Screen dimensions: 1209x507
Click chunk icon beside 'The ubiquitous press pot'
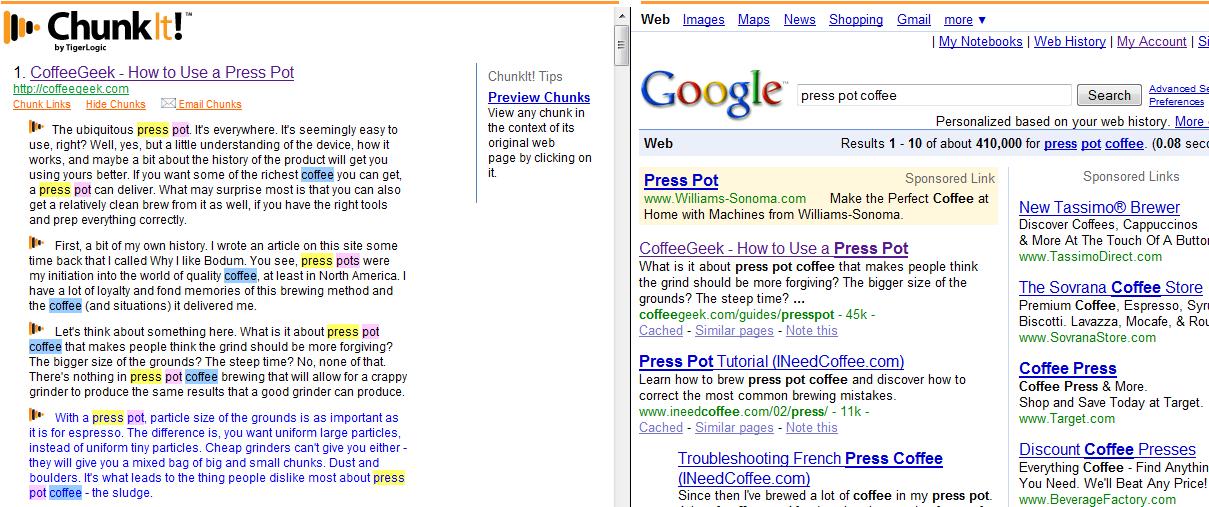click(x=36, y=127)
